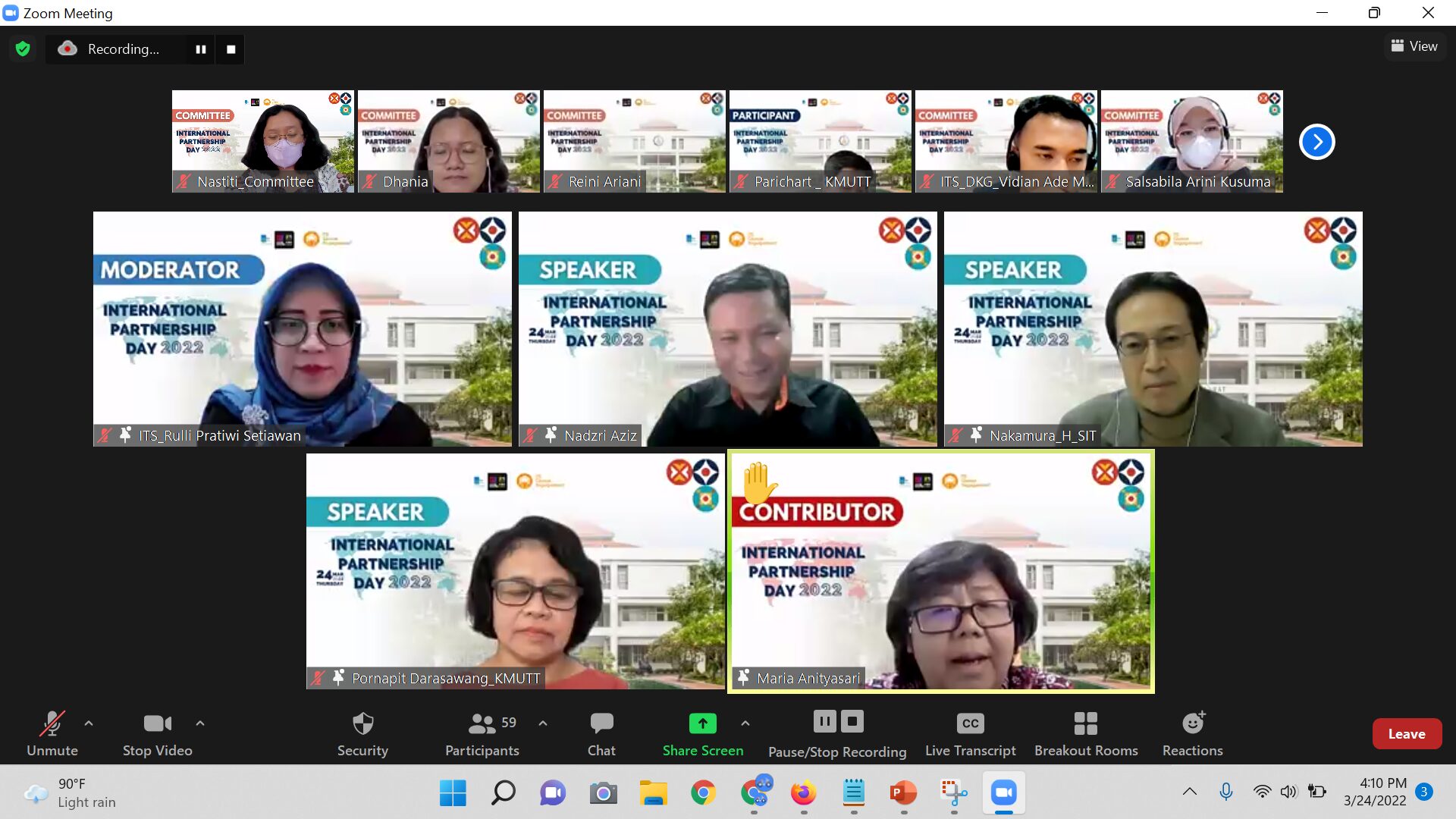
Task: Select Maria Anityasari's video tile
Action: (x=940, y=572)
